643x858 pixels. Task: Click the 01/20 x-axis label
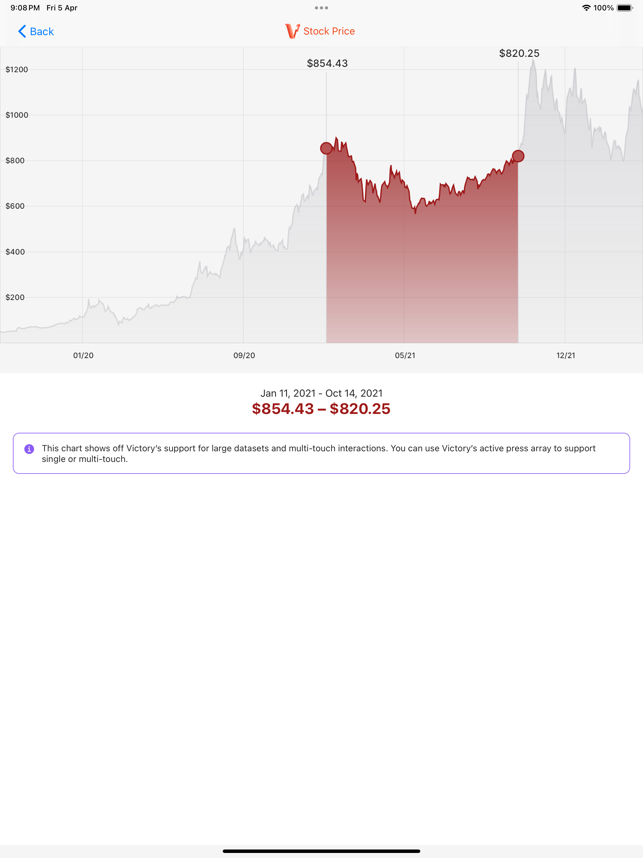pos(83,355)
